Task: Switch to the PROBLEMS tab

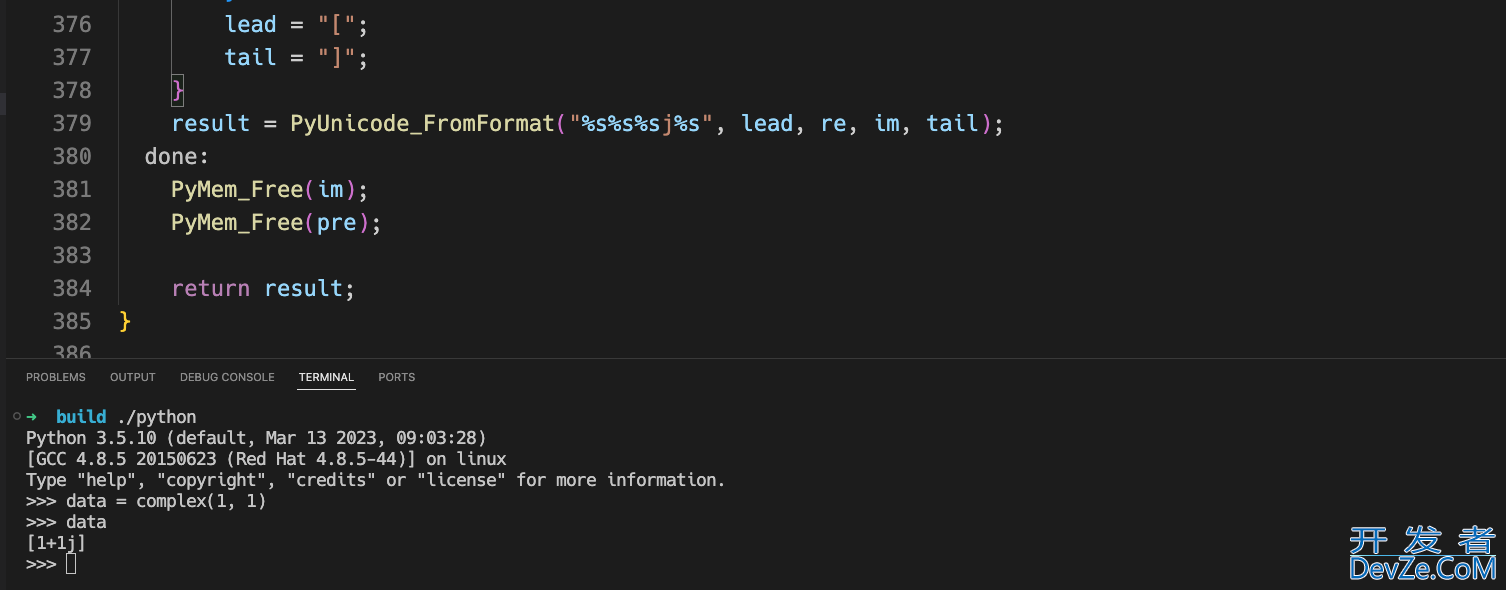Action: pos(56,377)
